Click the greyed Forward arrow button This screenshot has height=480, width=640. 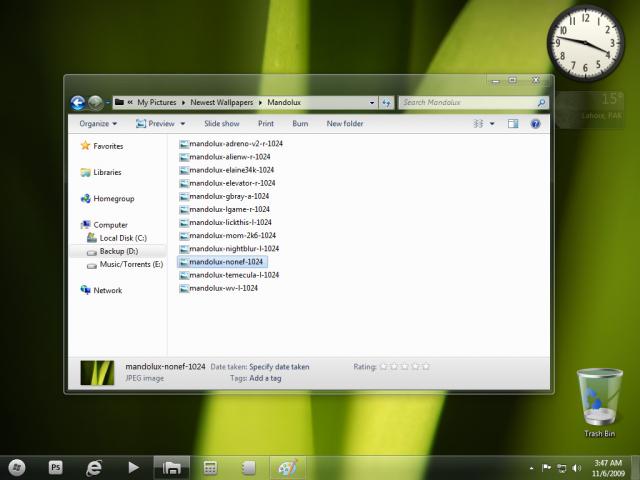click(x=96, y=103)
